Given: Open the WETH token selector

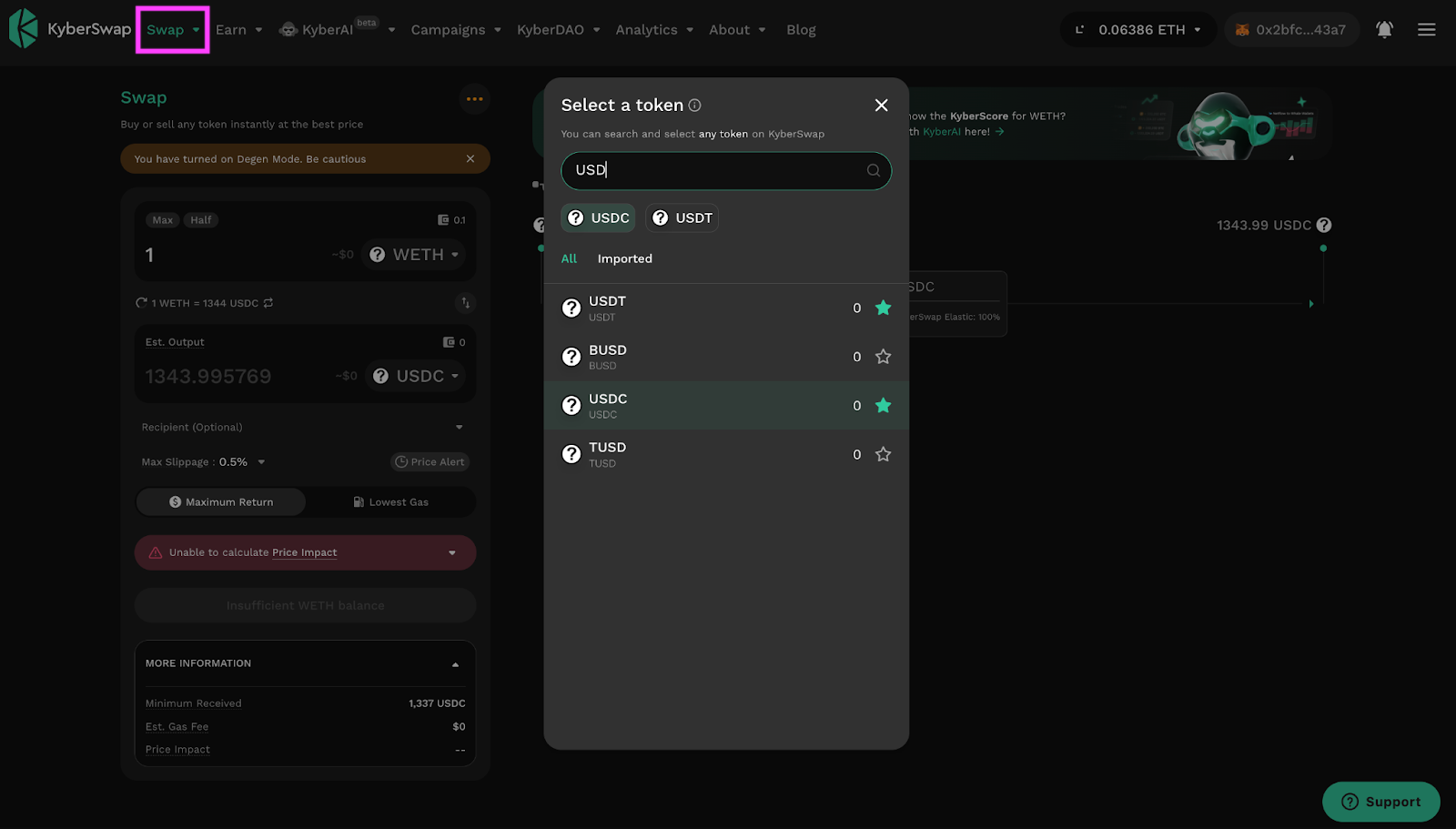Looking at the screenshot, I should pos(414,255).
